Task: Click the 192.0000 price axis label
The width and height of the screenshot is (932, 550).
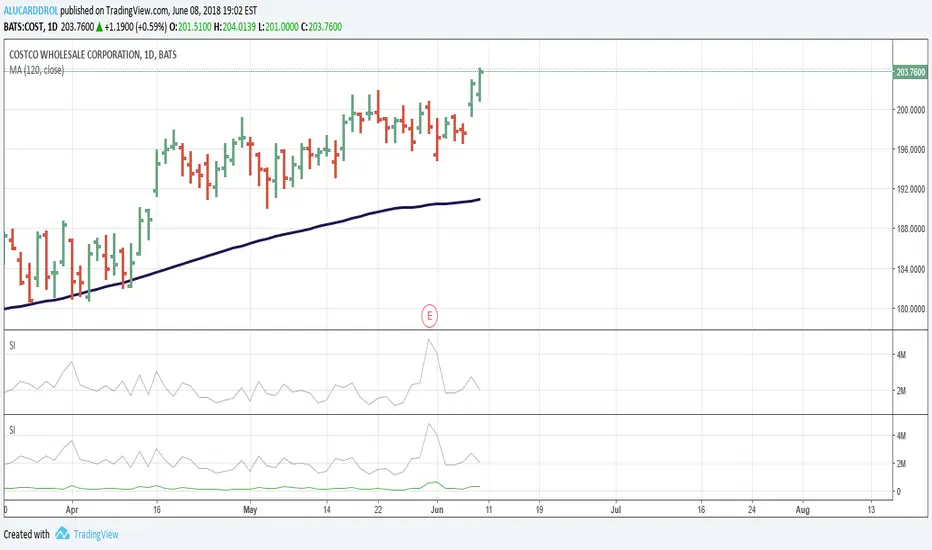Action: (911, 189)
